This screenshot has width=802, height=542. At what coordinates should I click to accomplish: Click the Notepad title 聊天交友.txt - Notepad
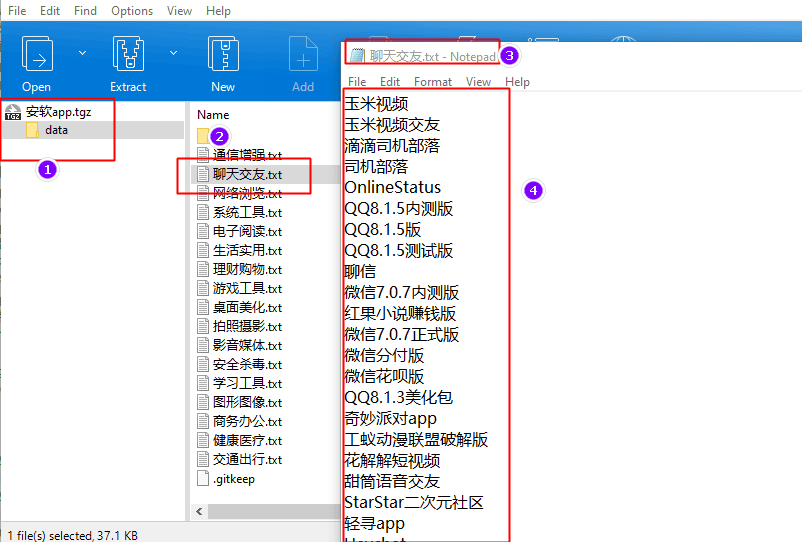coord(432,56)
